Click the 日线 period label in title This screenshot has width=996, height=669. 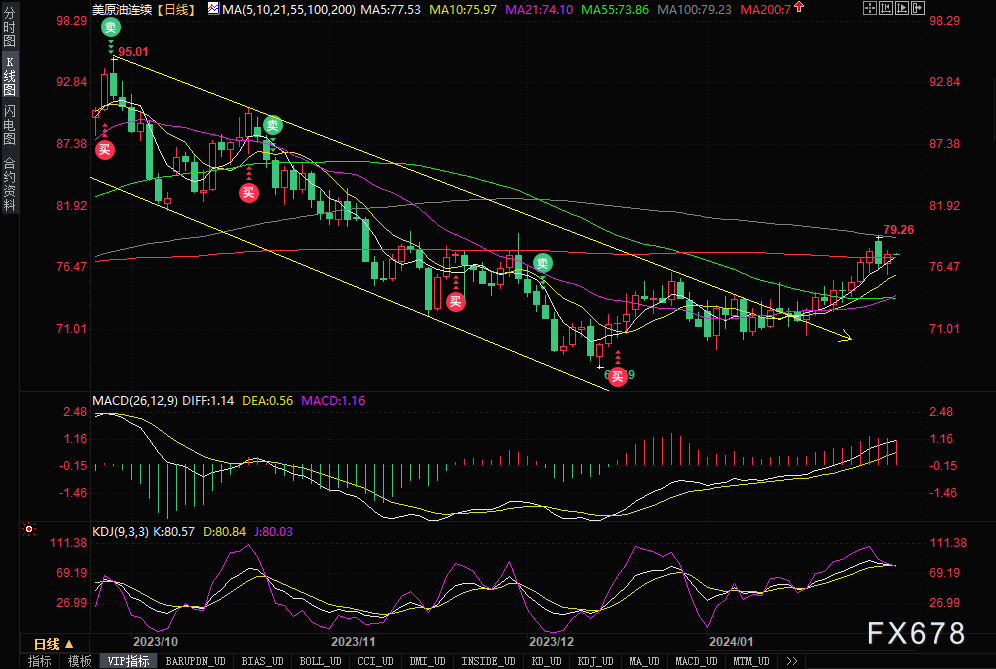(177, 10)
